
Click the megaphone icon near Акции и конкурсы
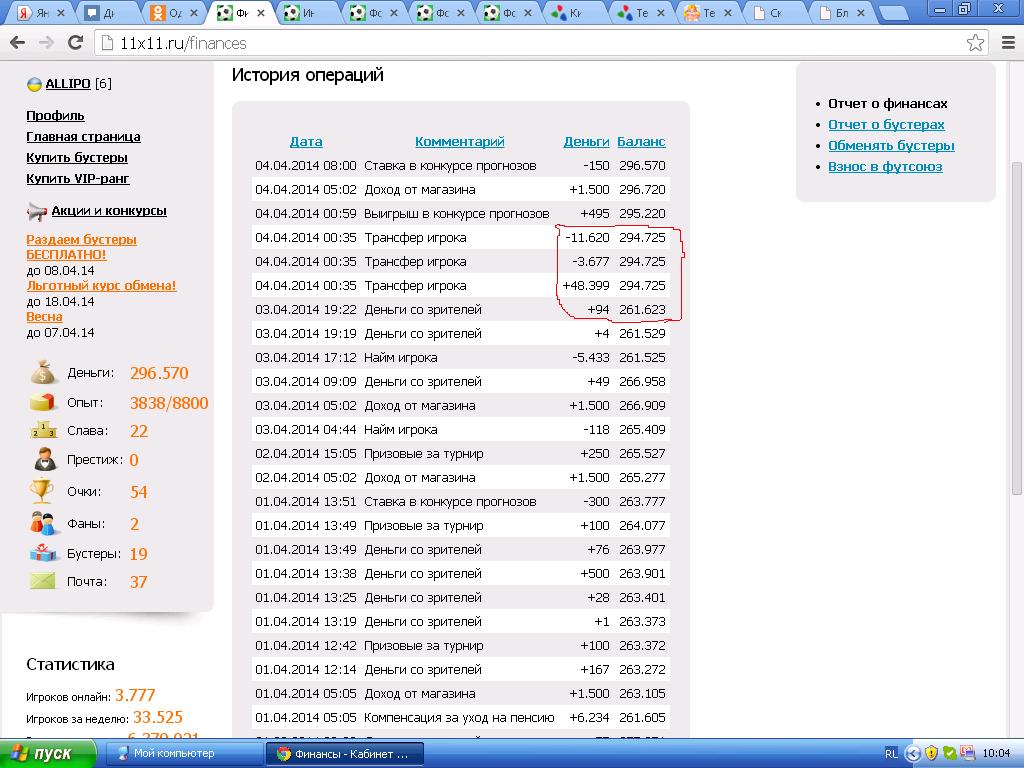click(37, 211)
